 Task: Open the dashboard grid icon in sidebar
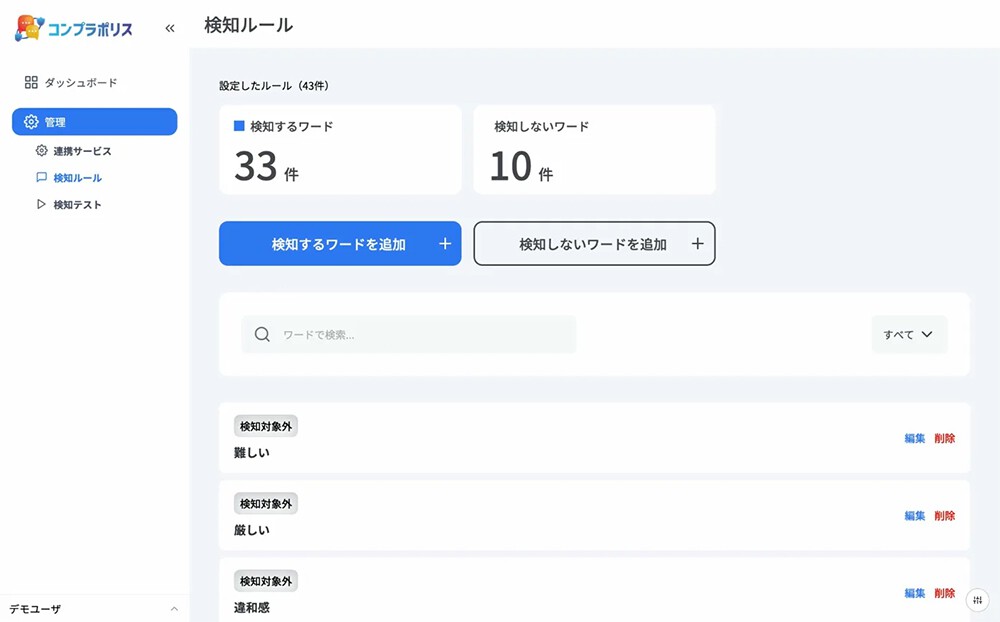coord(32,82)
